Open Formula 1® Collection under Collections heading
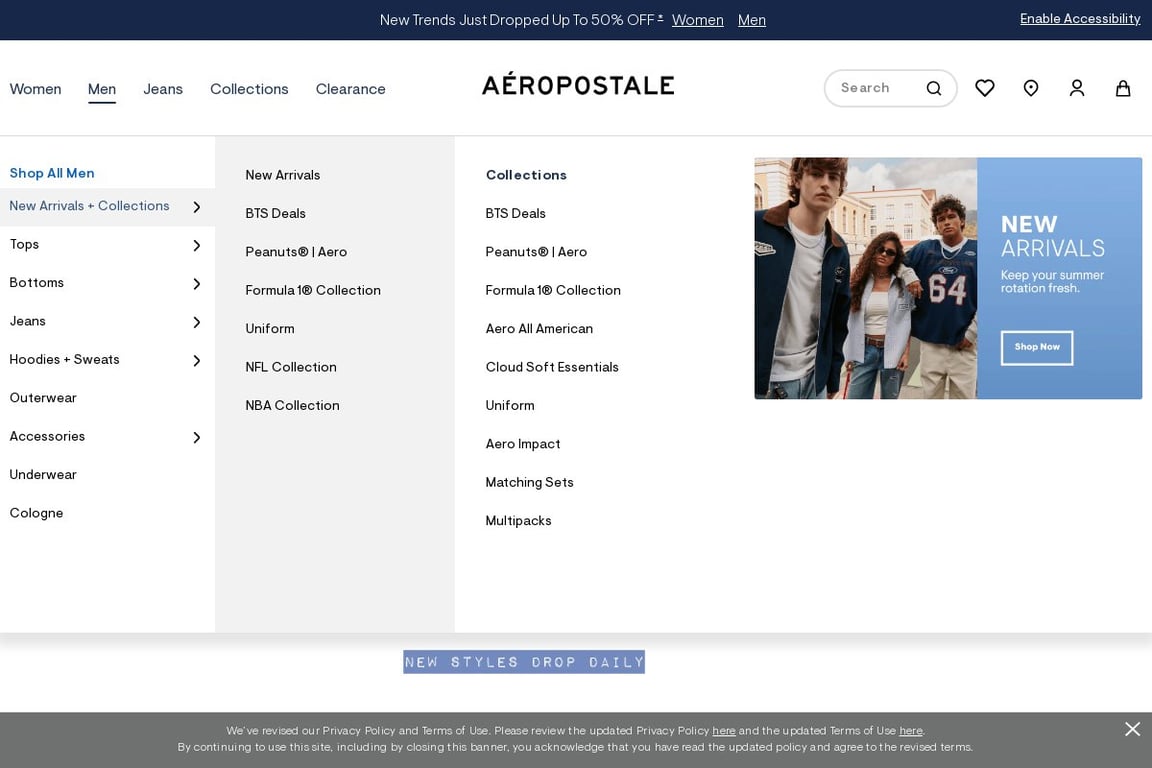The image size is (1152, 768). click(x=553, y=290)
